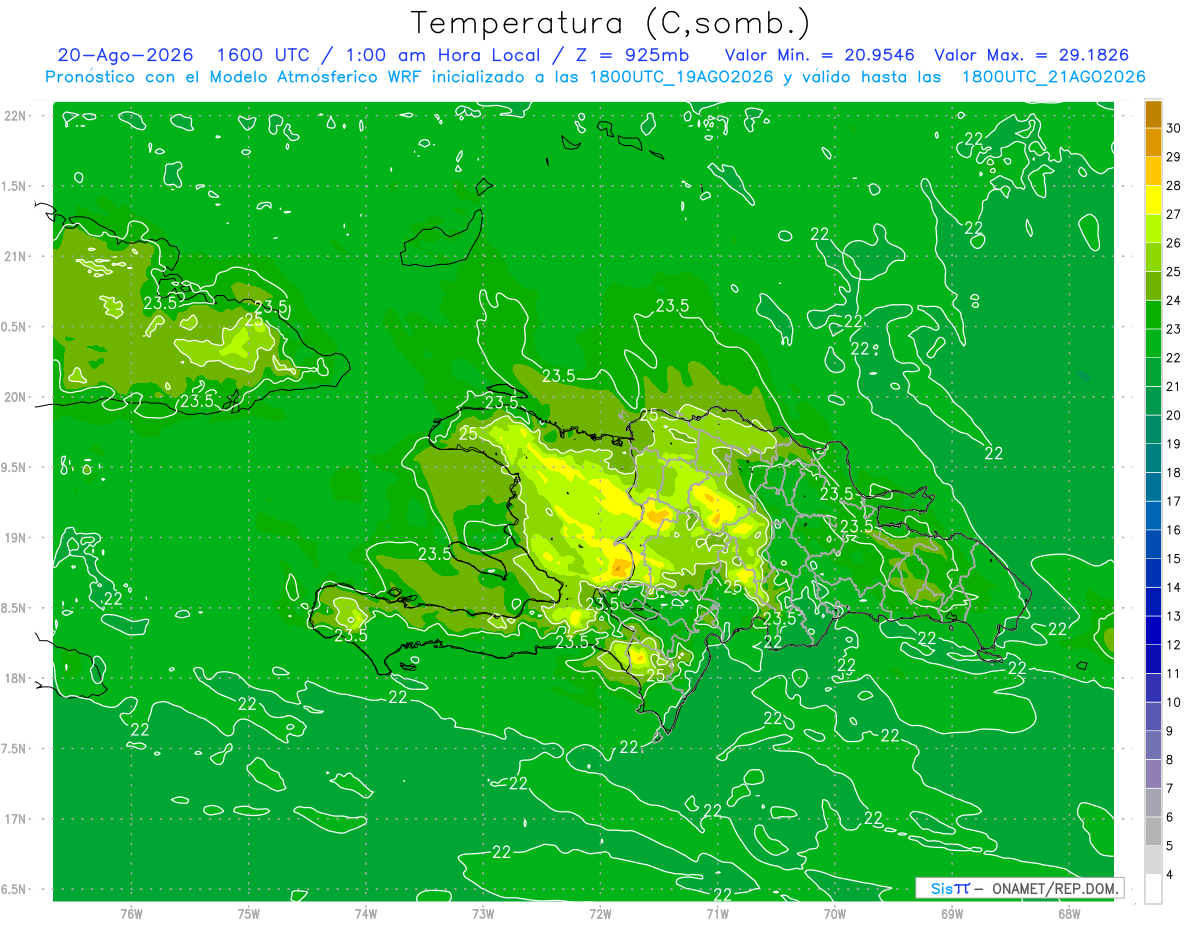The height and width of the screenshot is (927, 1200).
Task: Click the blue legend swatch between 14 and 15
Action: click(x=1153, y=573)
